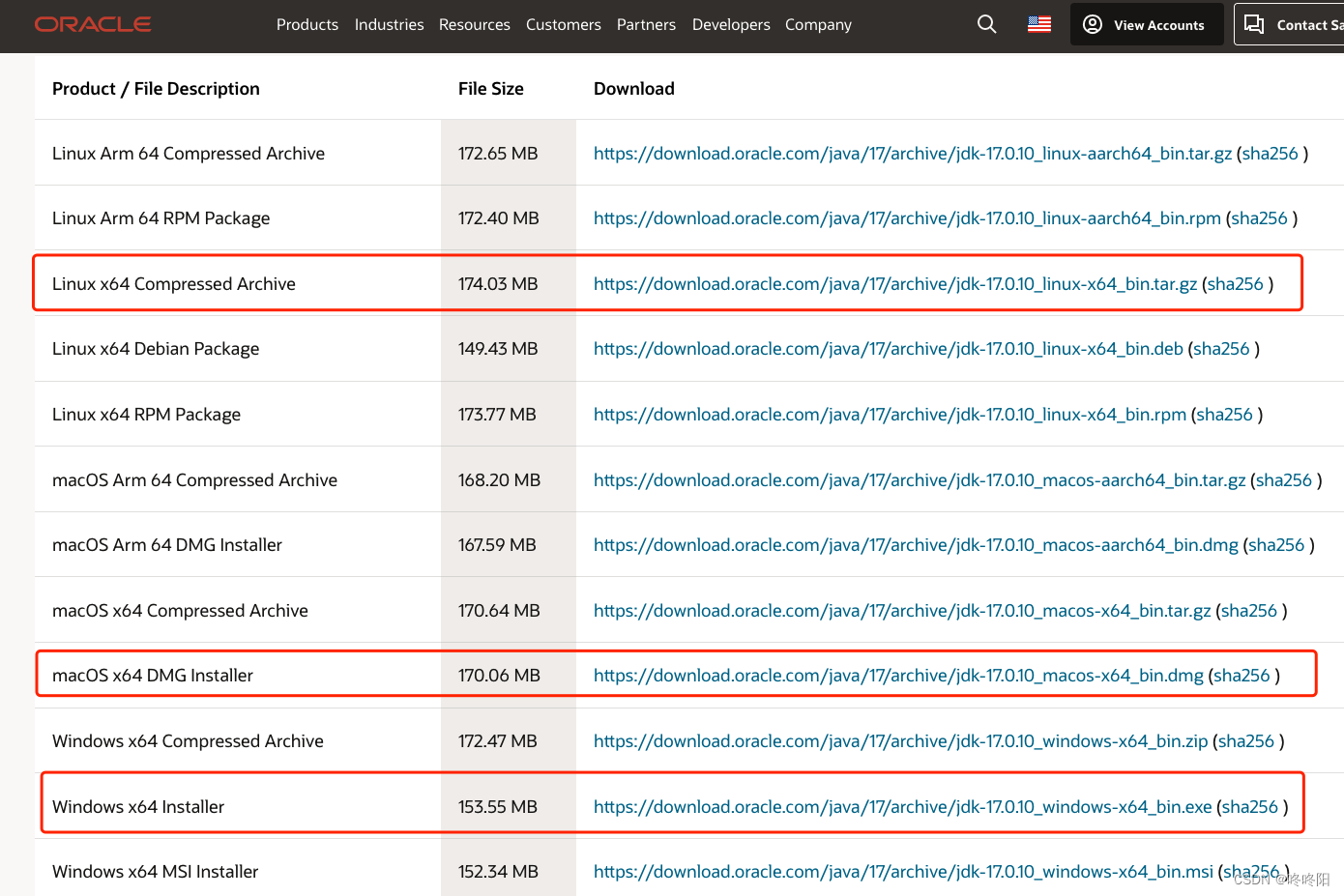The height and width of the screenshot is (896, 1344).
Task: Select the Linux Arm 64 RPM Package label
Action: point(161,218)
